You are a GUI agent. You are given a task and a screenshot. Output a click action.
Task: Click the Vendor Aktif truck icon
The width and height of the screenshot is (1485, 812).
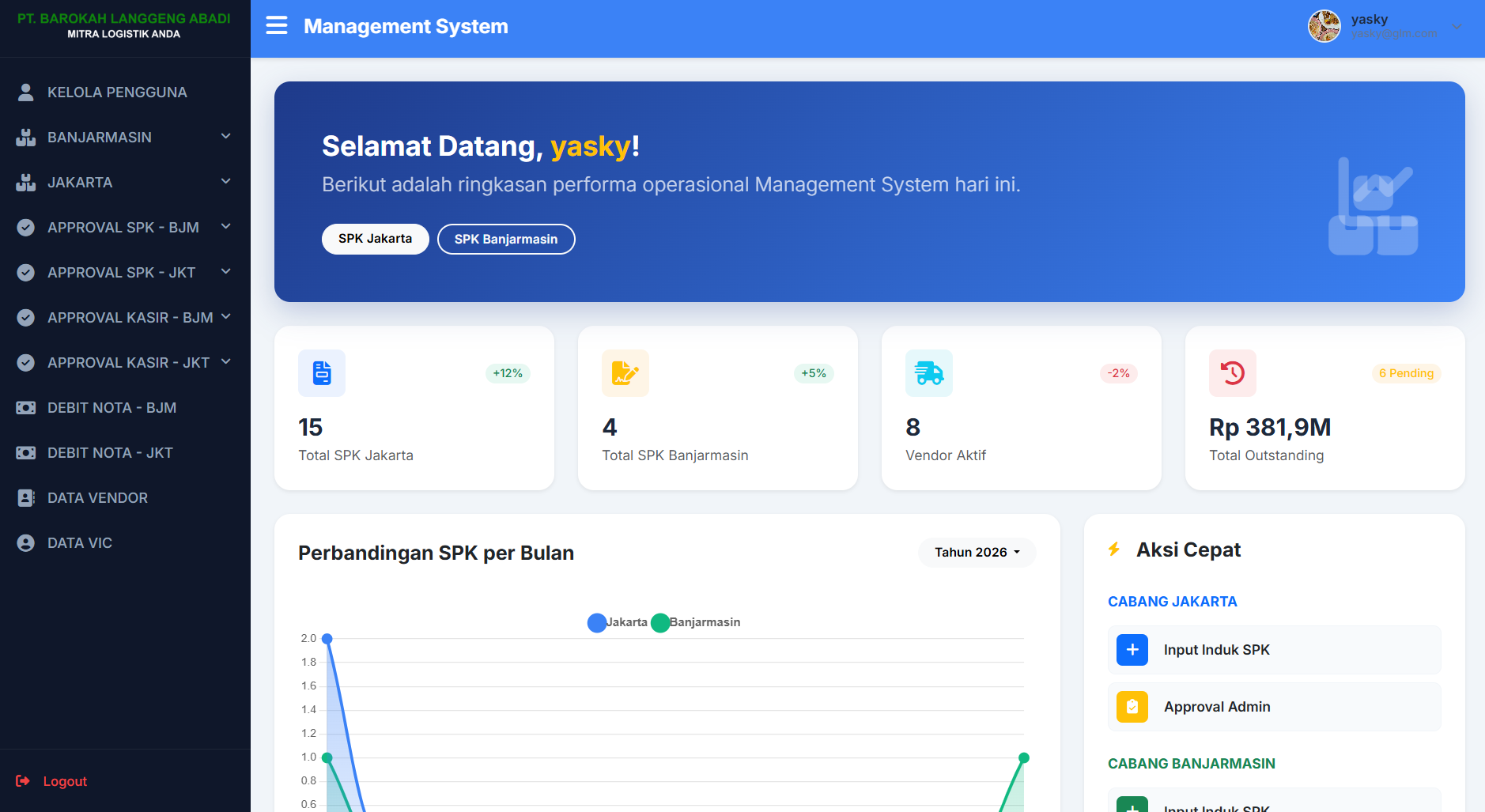tap(929, 373)
